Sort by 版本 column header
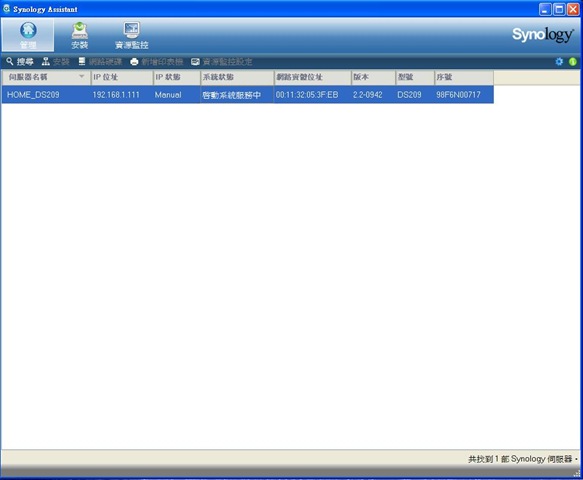Screen dimensions: 583x480 point(373,77)
